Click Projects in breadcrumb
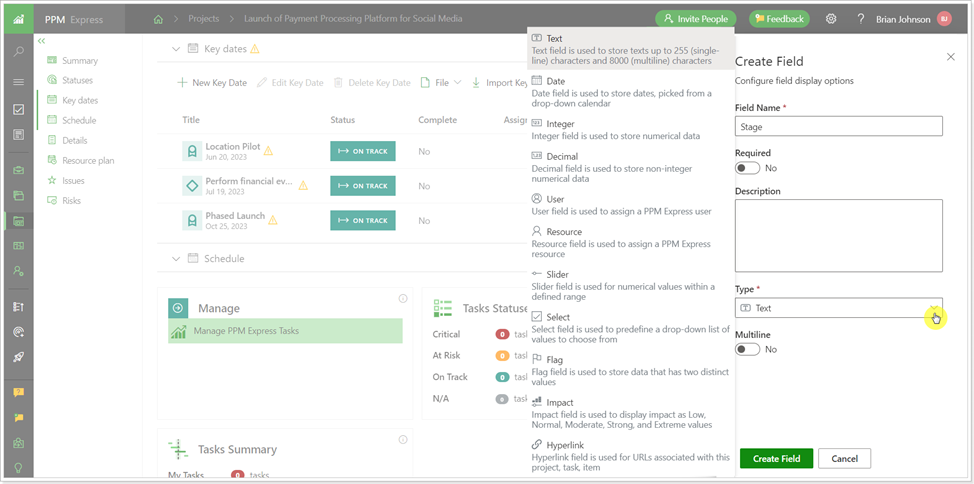 coord(204,19)
